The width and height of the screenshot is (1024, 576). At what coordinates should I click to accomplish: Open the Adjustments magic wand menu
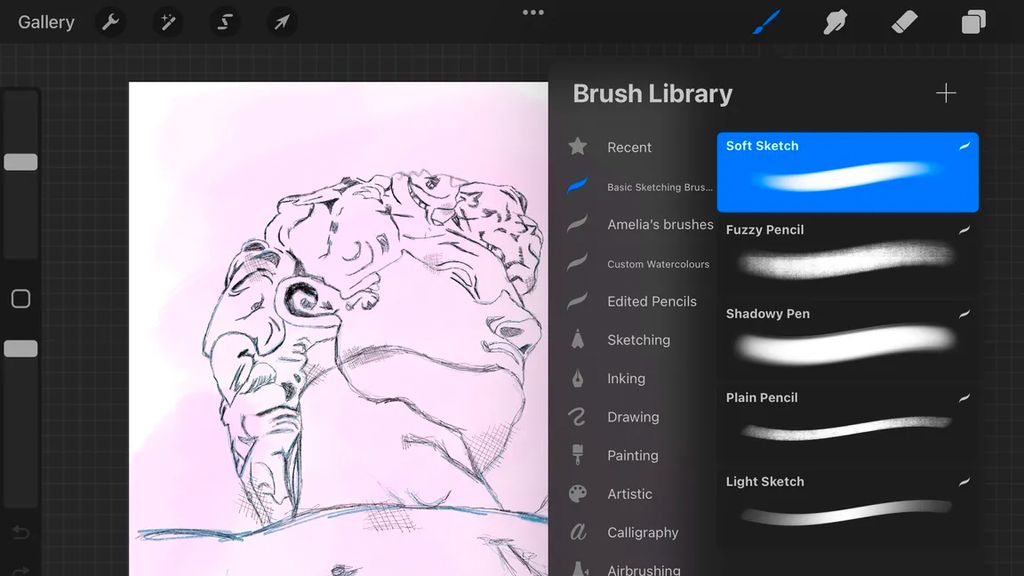click(x=167, y=21)
